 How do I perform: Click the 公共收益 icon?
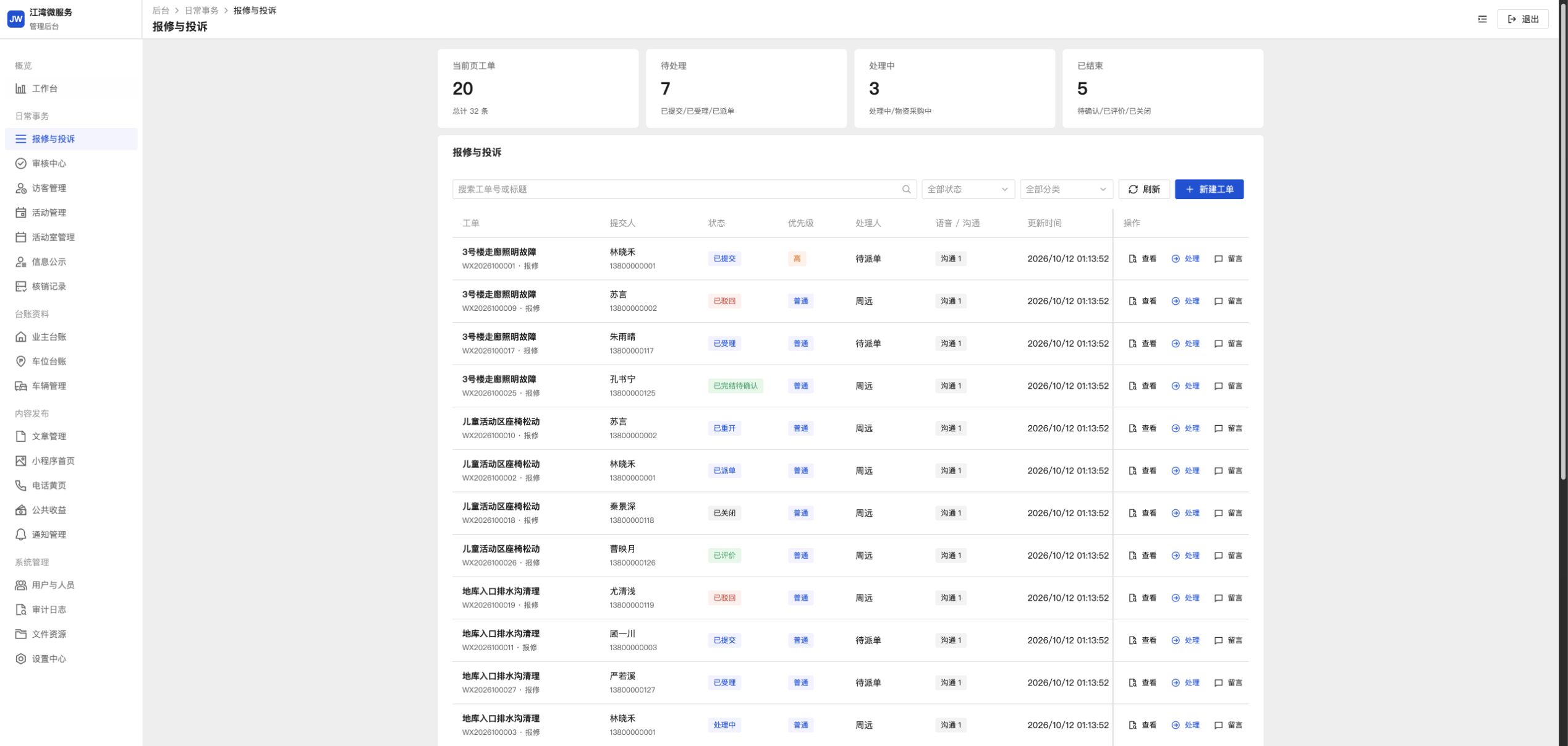tap(21, 510)
